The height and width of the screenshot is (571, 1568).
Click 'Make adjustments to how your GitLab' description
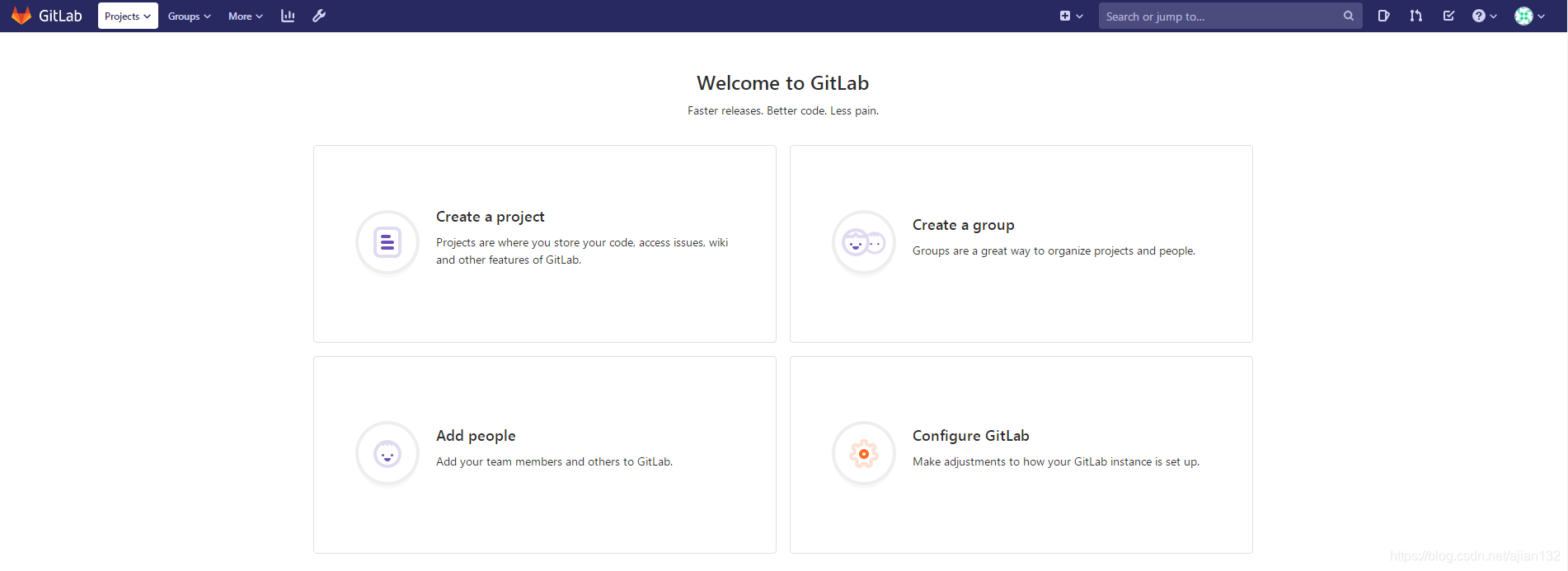pyautogui.click(x=1056, y=461)
